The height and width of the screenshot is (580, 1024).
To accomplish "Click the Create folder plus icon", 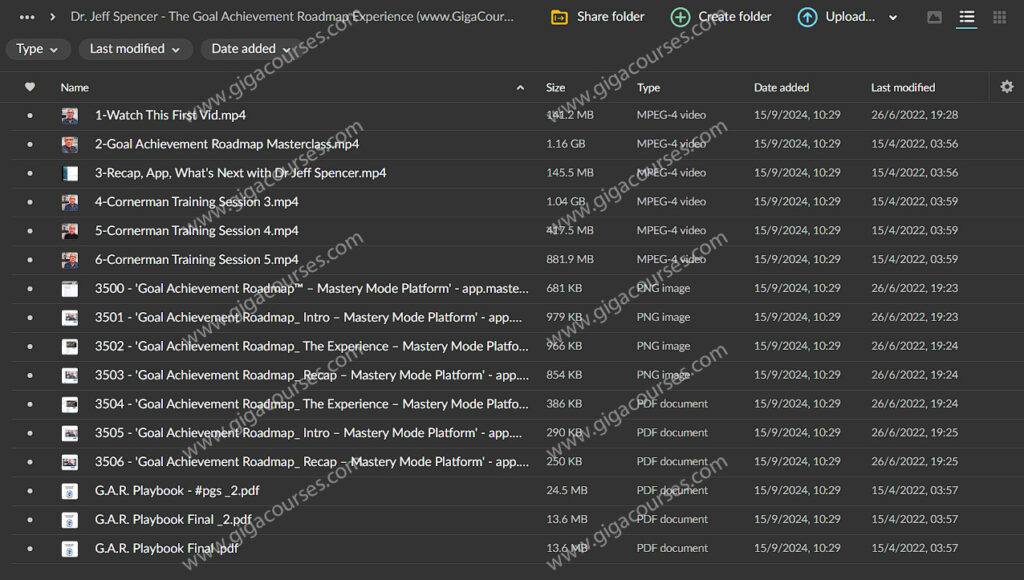I will point(680,17).
